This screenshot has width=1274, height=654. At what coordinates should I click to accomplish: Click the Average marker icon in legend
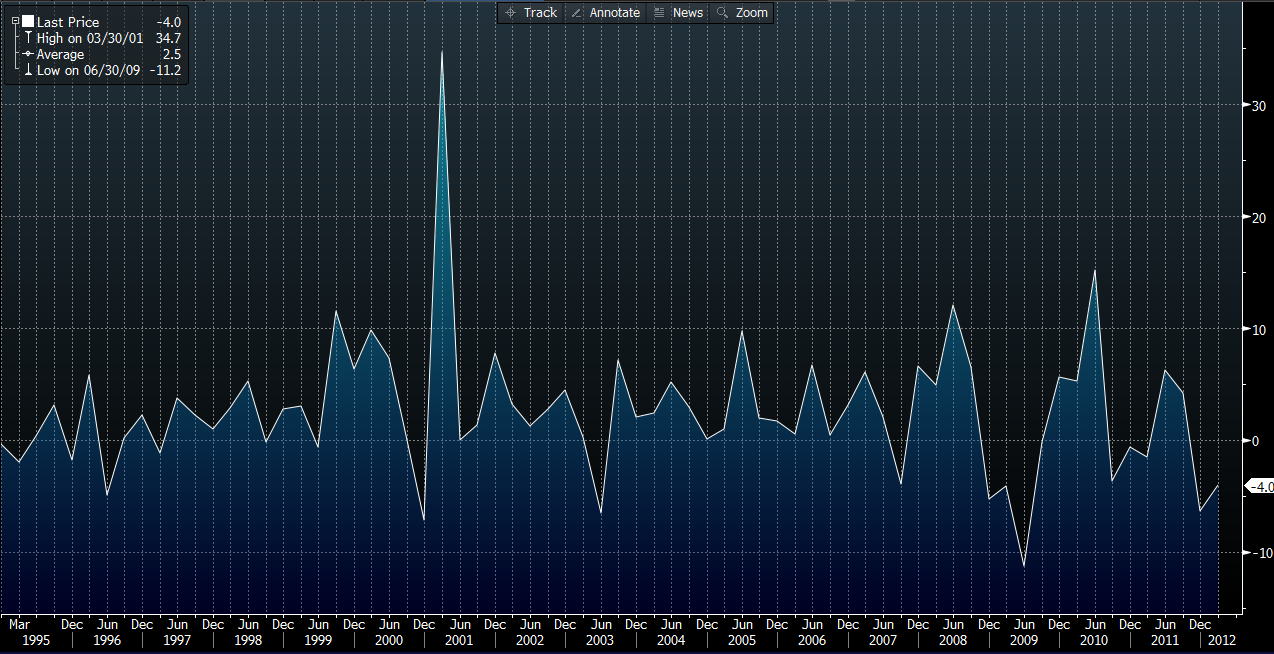click(28, 54)
